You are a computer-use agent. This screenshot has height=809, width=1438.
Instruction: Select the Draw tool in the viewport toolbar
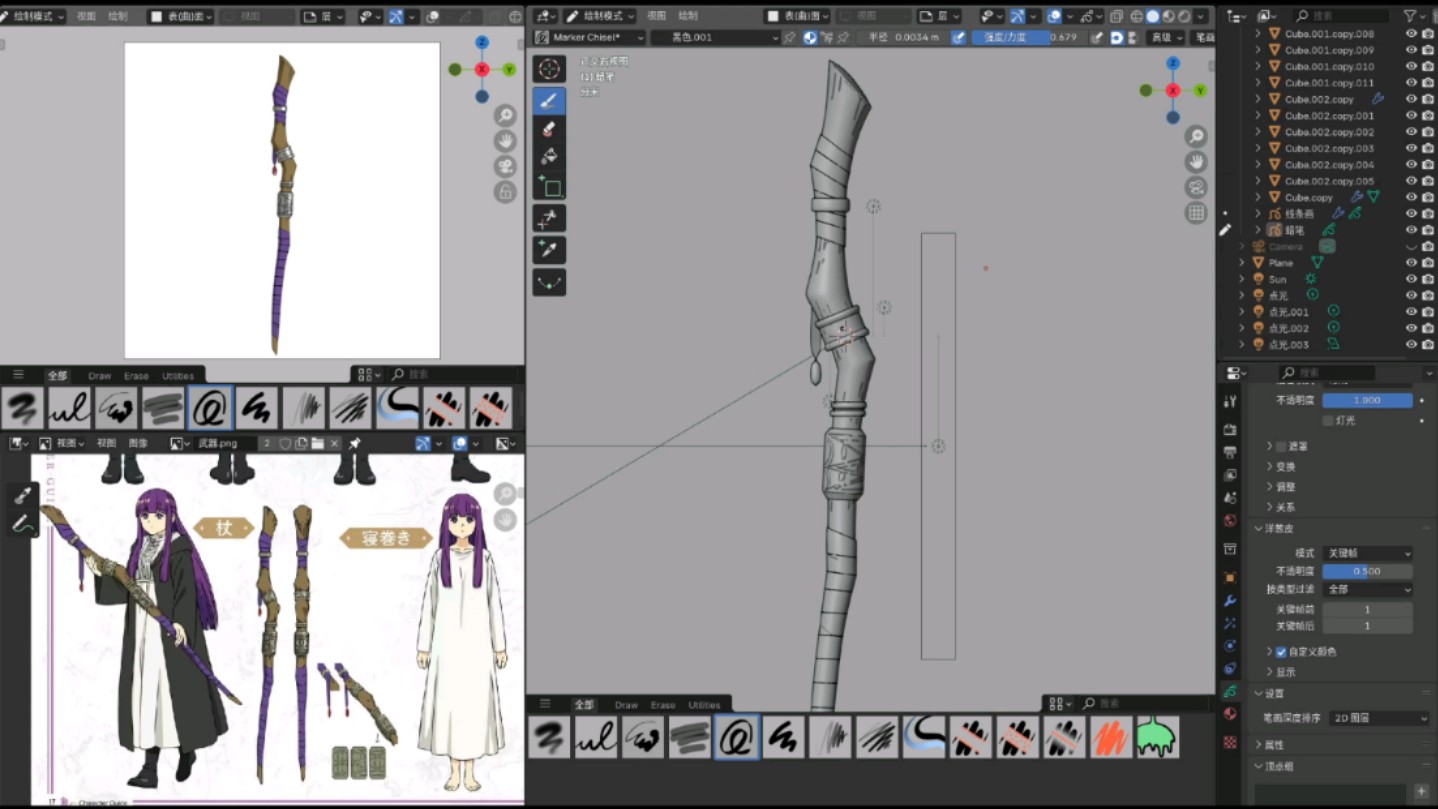coord(548,100)
